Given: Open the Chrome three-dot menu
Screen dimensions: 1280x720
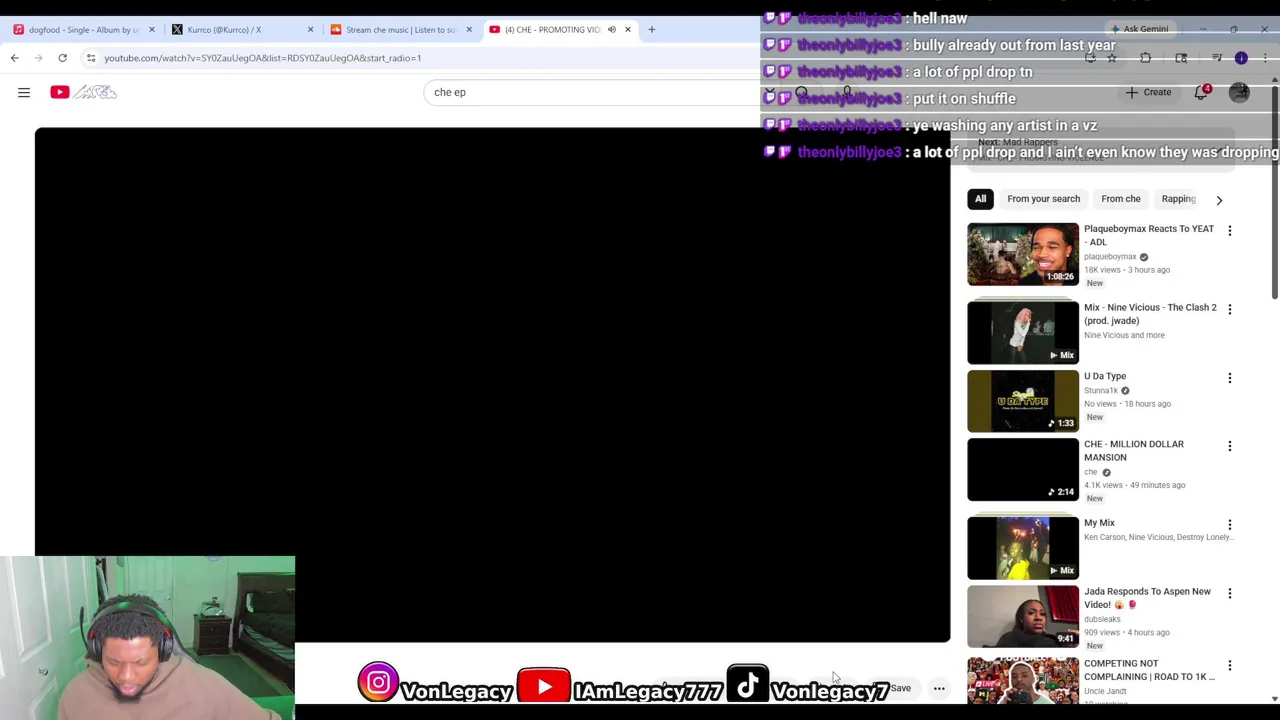Looking at the screenshot, I should (1265, 58).
